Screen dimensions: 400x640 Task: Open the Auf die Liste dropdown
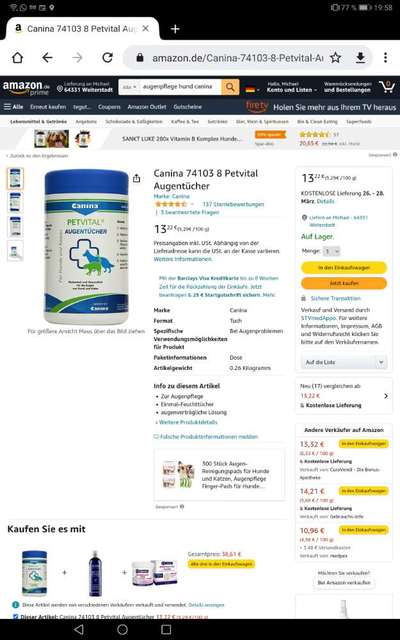(344, 362)
